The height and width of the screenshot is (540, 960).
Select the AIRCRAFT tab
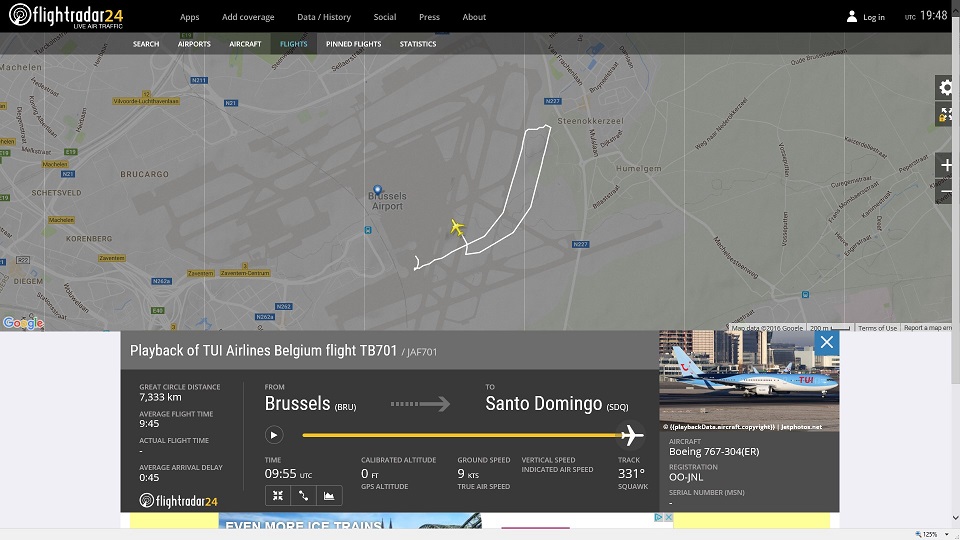click(x=245, y=44)
